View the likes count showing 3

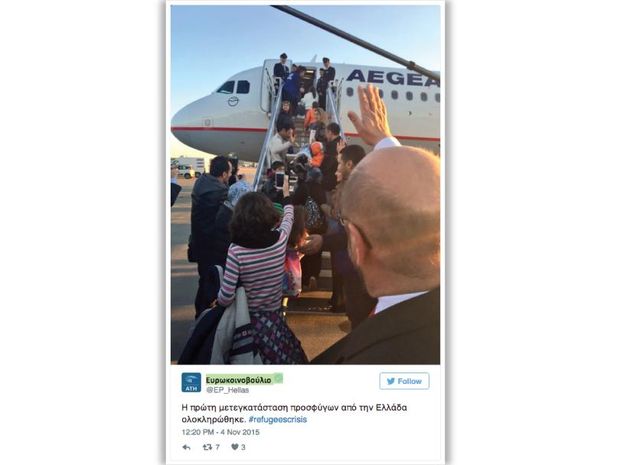pos(243,447)
